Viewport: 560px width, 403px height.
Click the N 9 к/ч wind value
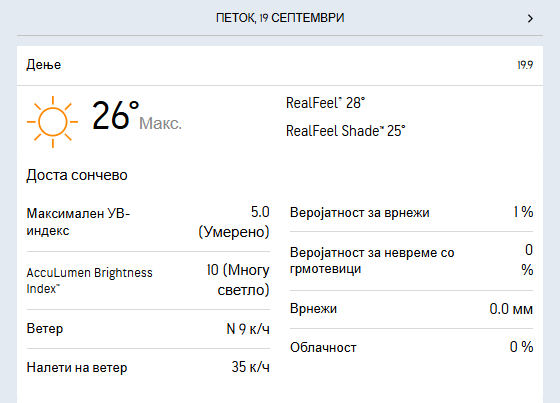248,329
